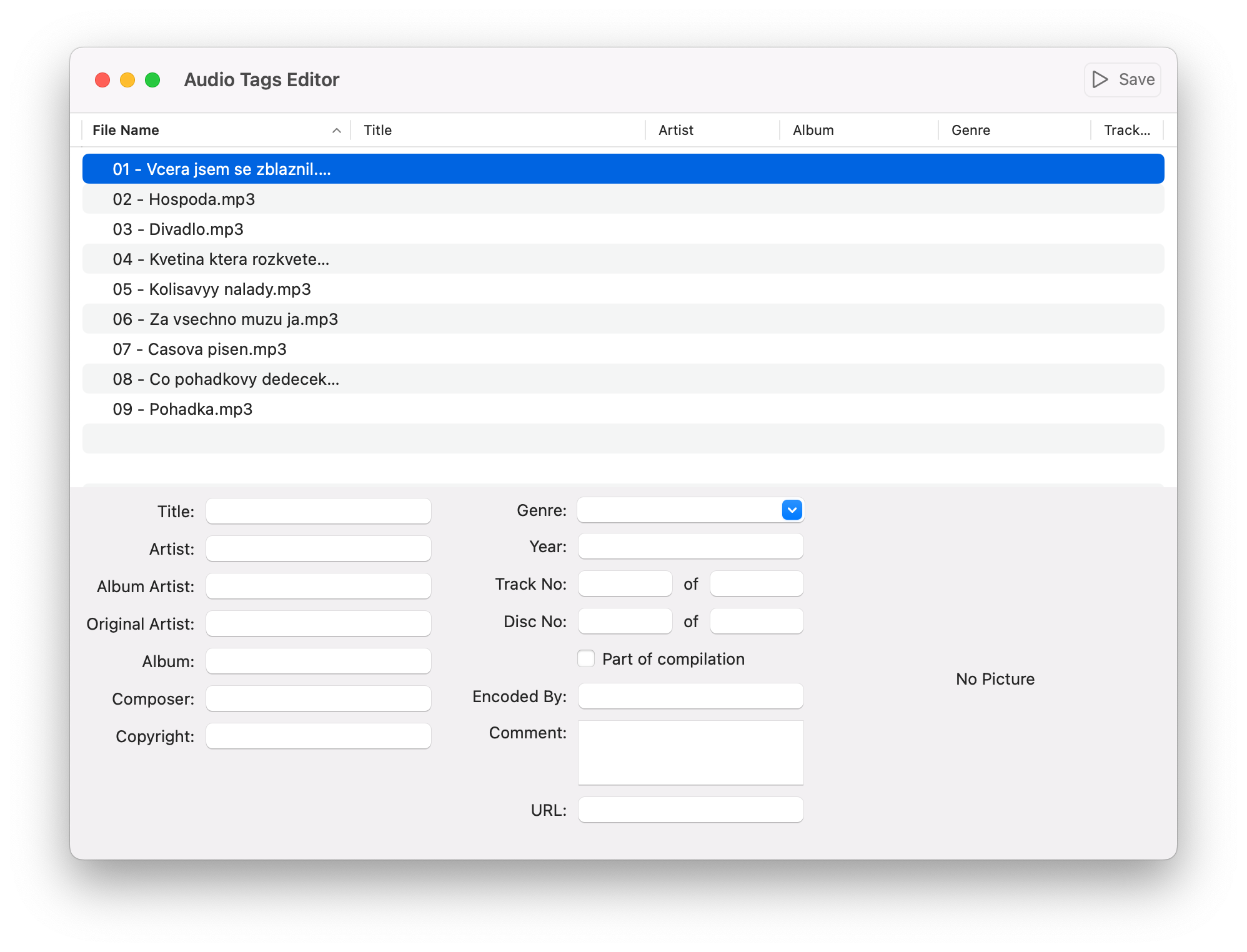Click the Track No first field

[625, 583]
